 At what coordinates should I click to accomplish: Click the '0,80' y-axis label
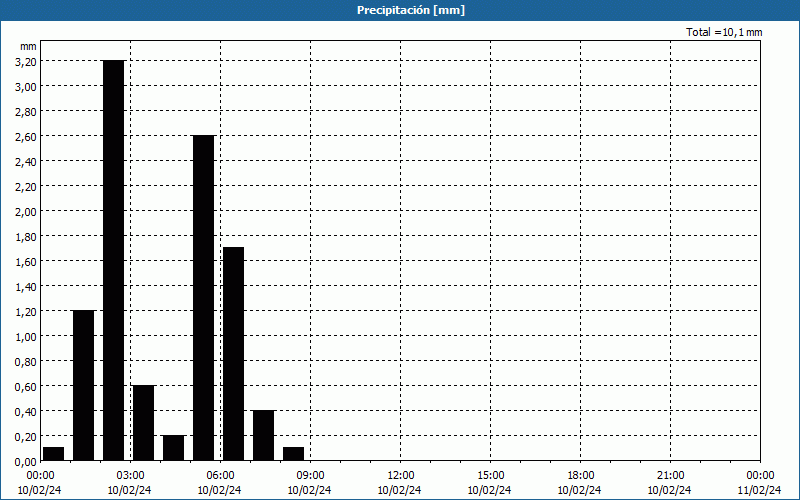[26, 361]
